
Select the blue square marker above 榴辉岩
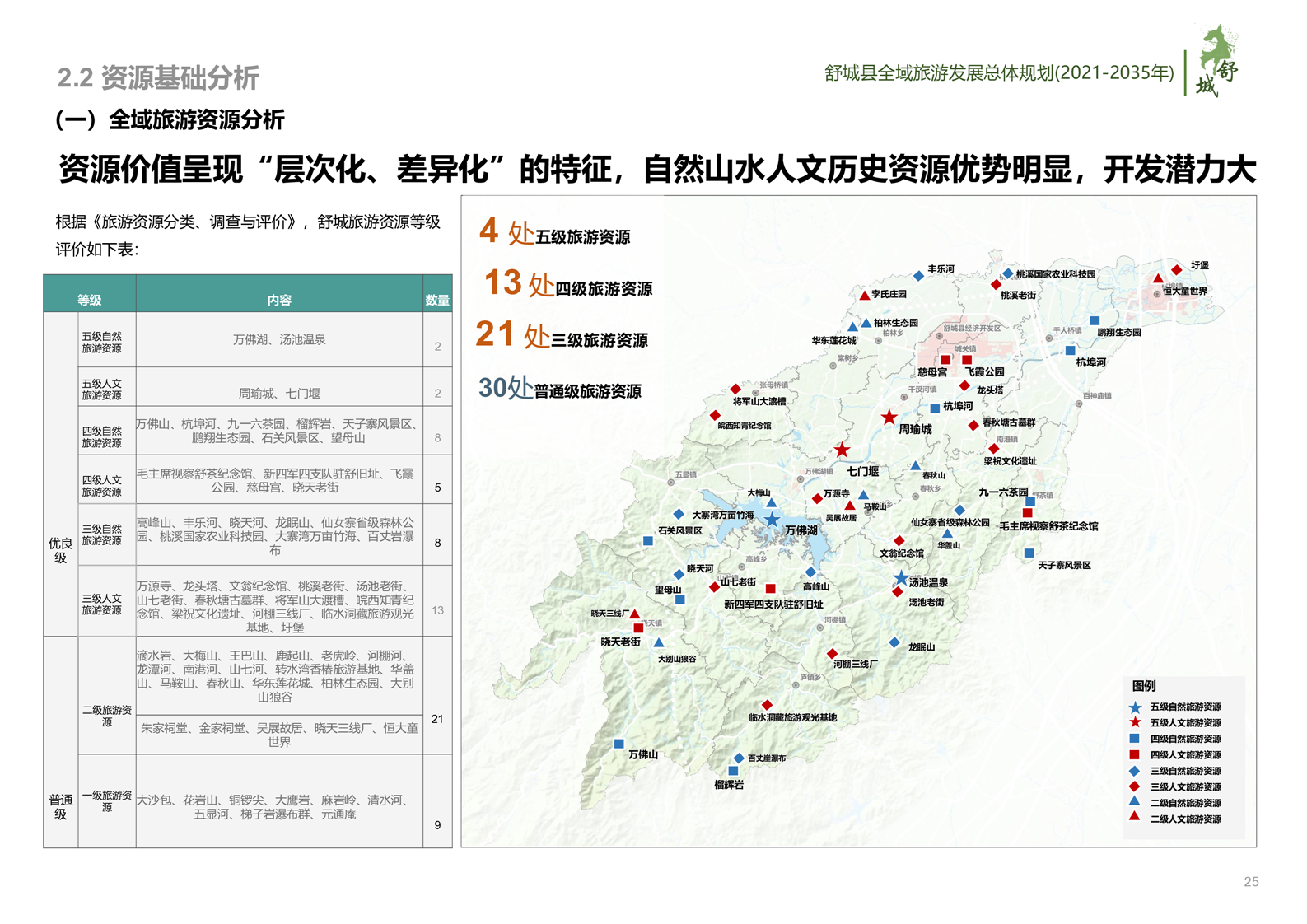pos(733,771)
